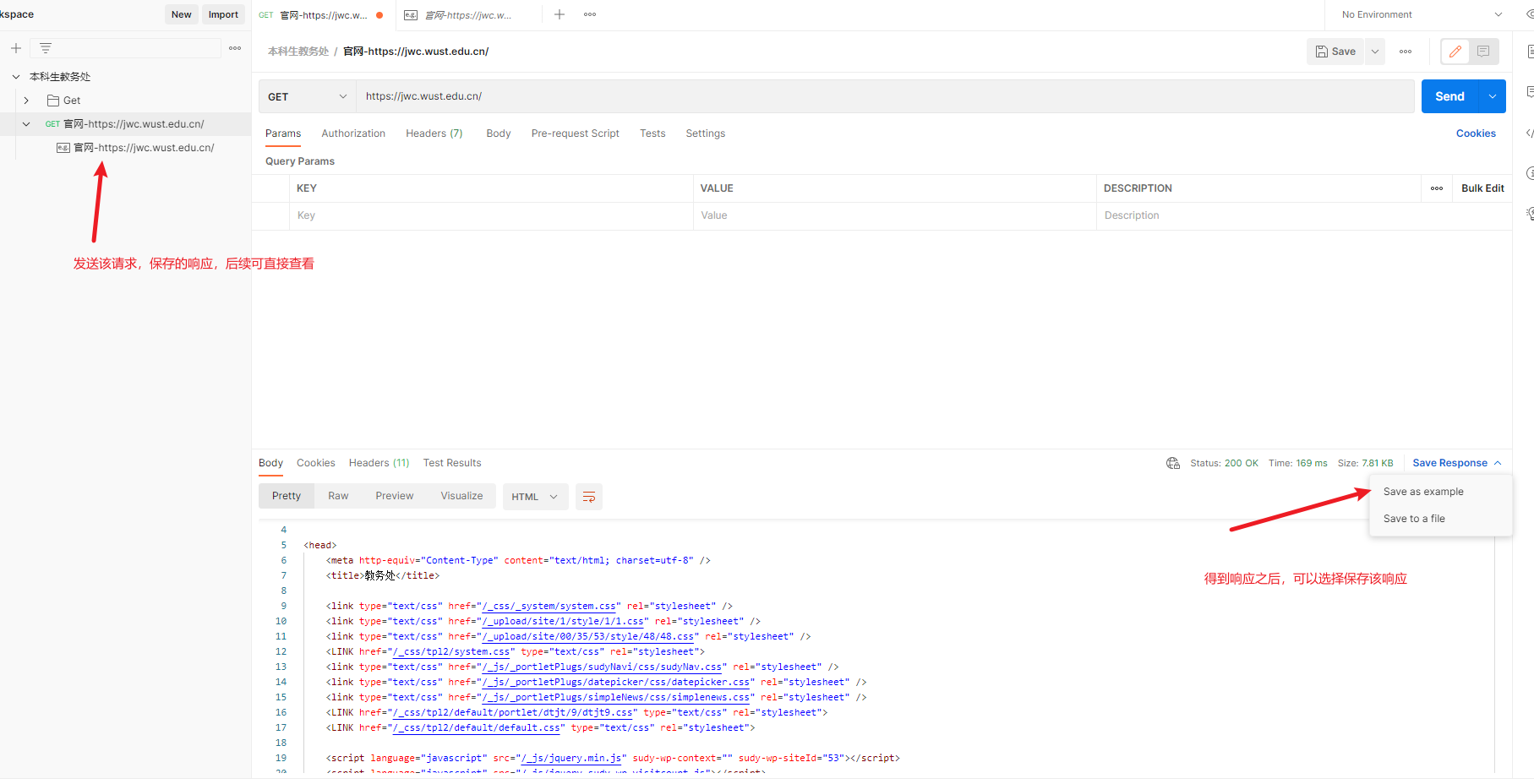Open the request Body tab
The width and height of the screenshot is (1534, 784).
pyautogui.click(x=499, y=133)
